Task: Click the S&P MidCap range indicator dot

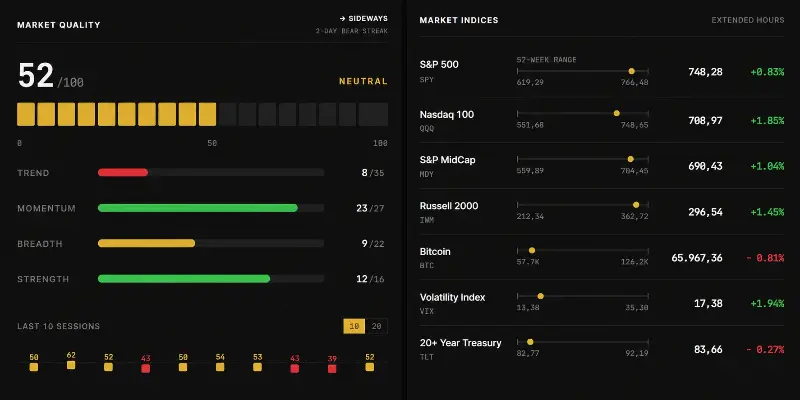Action: point(631,159)
